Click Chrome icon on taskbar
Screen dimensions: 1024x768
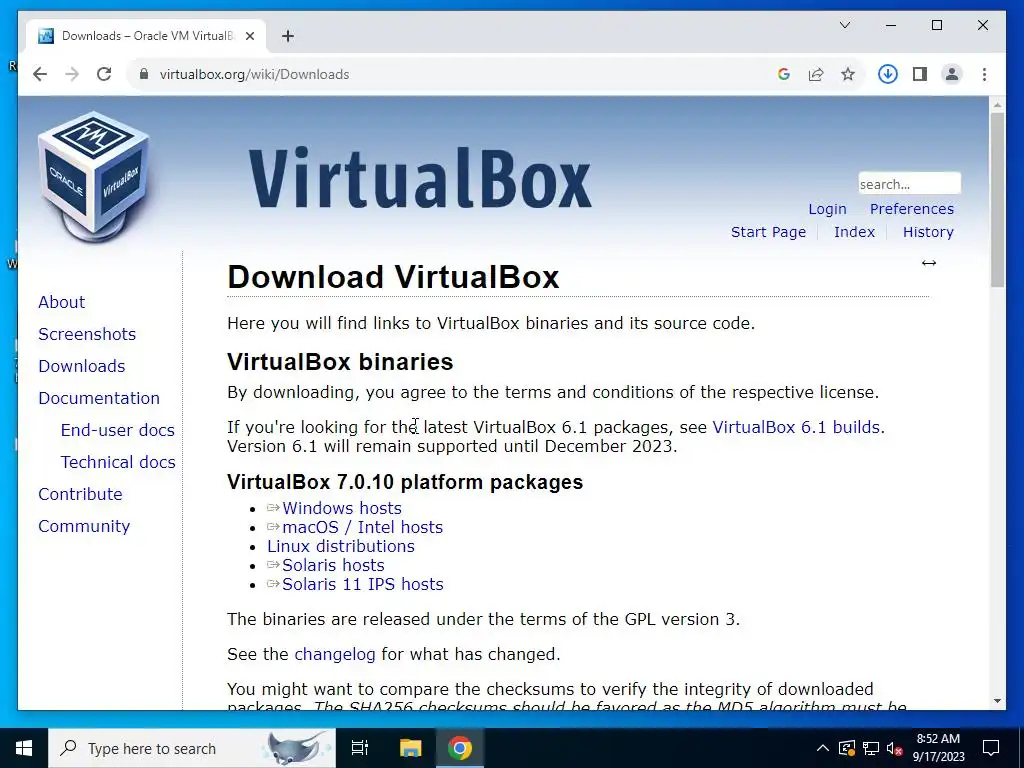(x=460, y=748)
